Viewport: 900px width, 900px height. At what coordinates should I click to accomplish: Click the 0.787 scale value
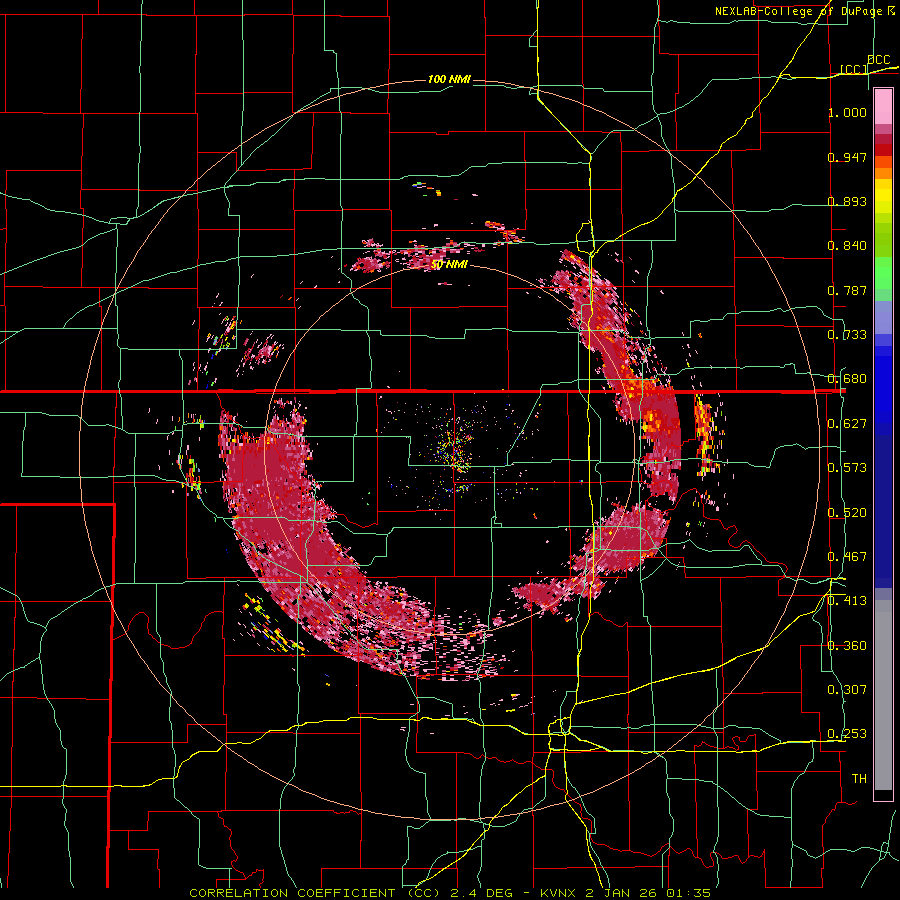(x=847, y=290)
